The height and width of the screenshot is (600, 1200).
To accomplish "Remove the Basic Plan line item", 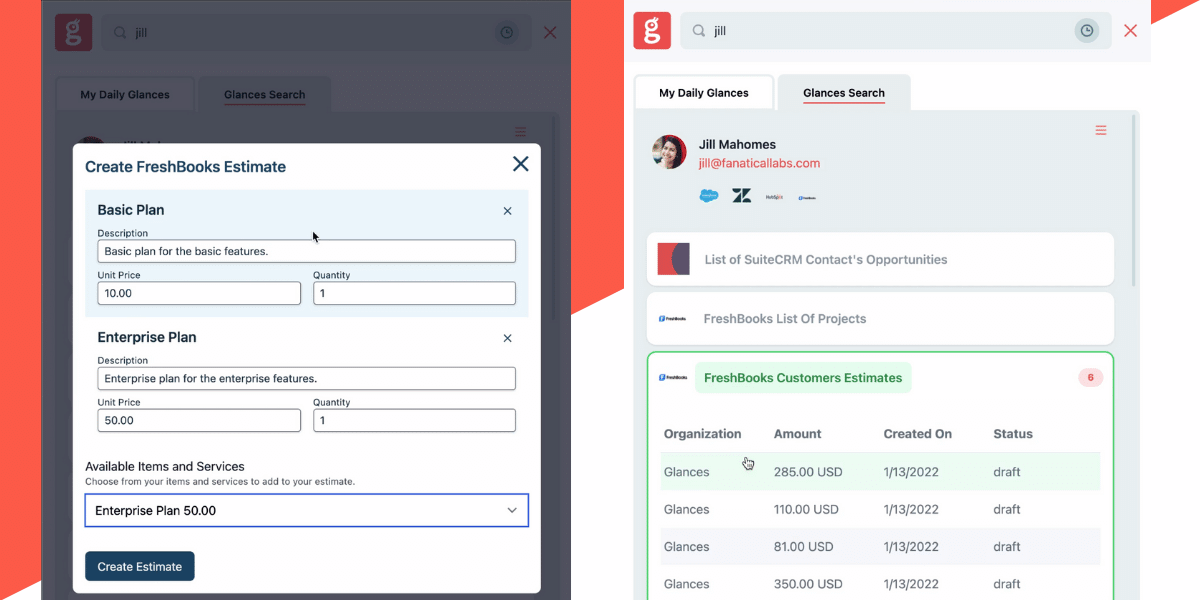I will click(x=507, y=211).
